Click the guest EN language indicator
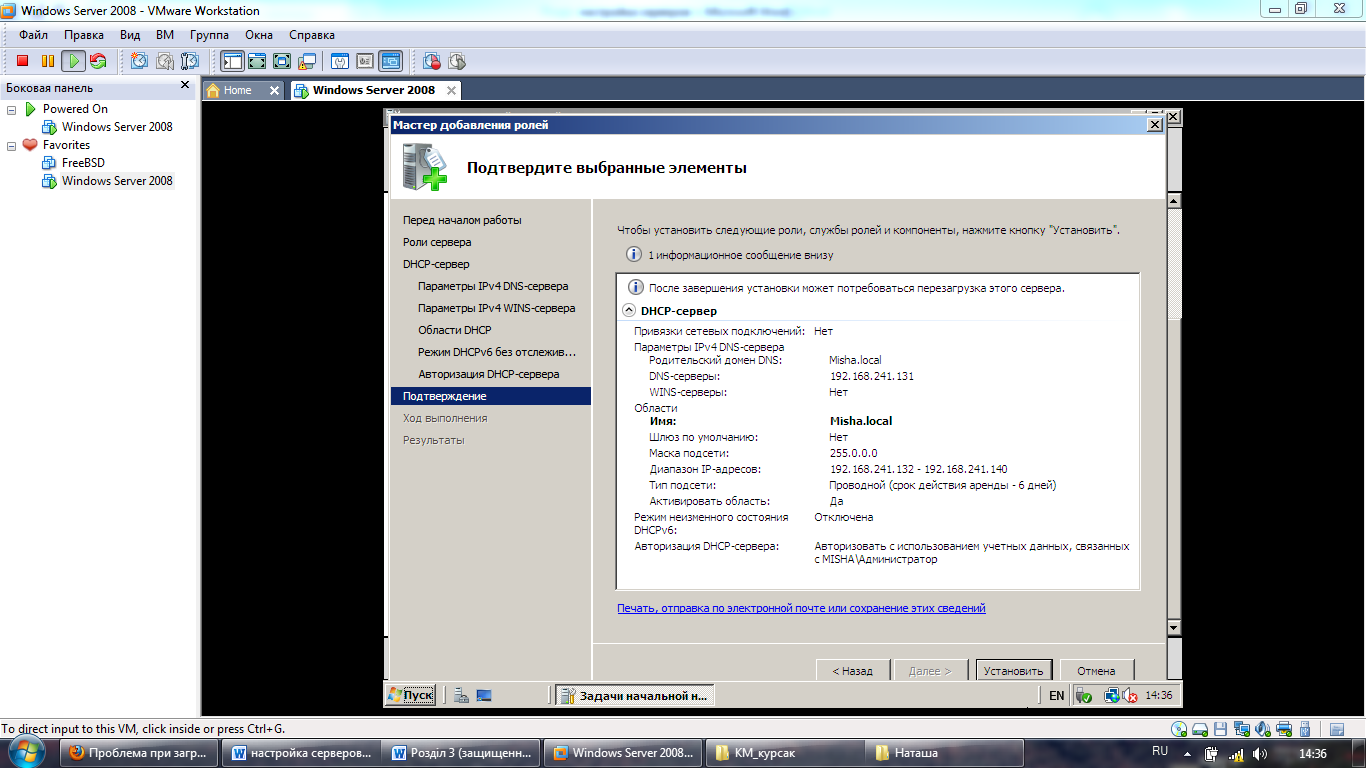This screenshot has width=1366, height=768. tap(1057, 695)
